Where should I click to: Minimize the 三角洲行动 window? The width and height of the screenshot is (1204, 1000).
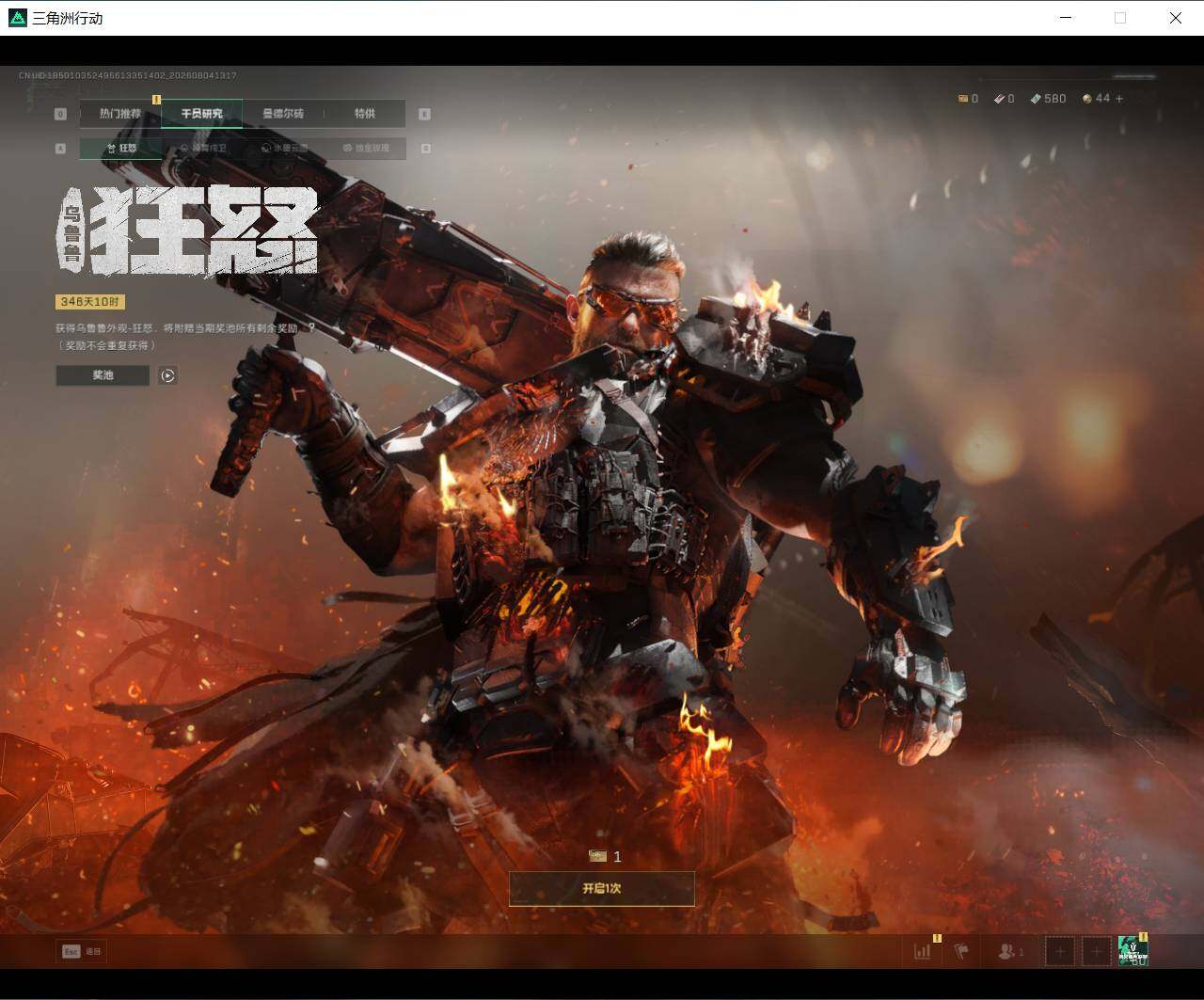1066,18
